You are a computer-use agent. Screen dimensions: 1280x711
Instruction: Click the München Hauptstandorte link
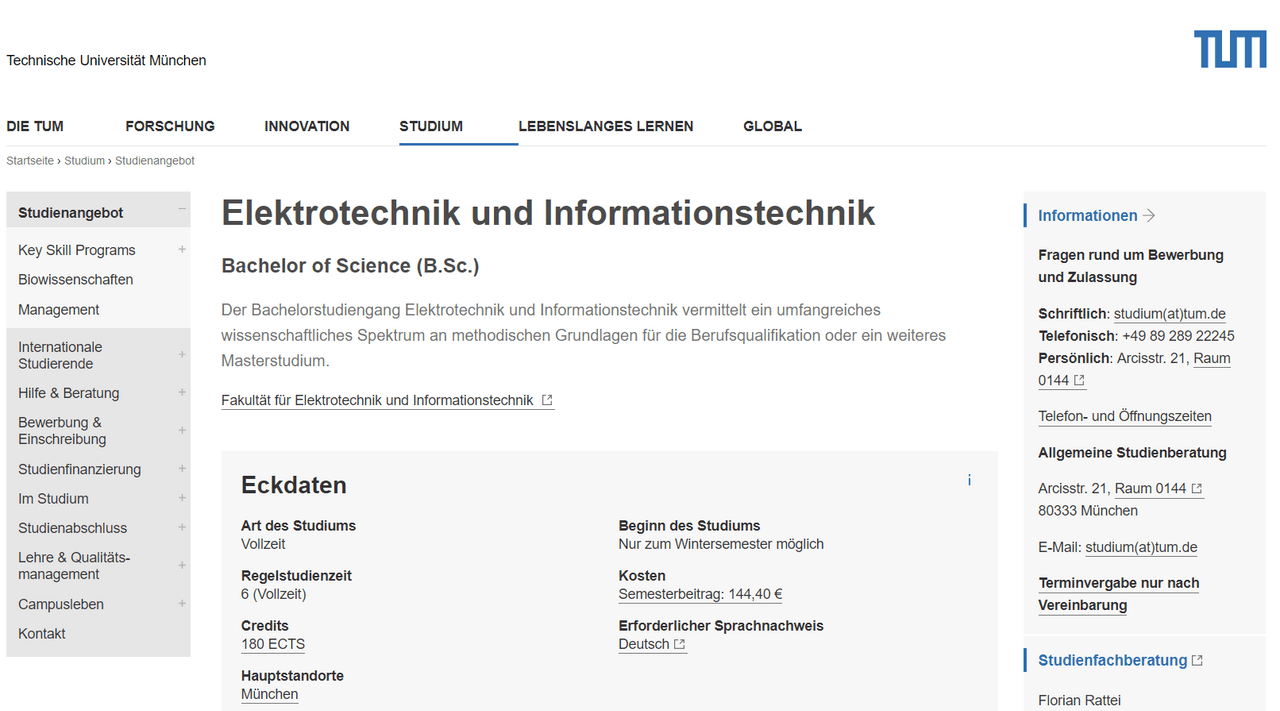[270, 694]
